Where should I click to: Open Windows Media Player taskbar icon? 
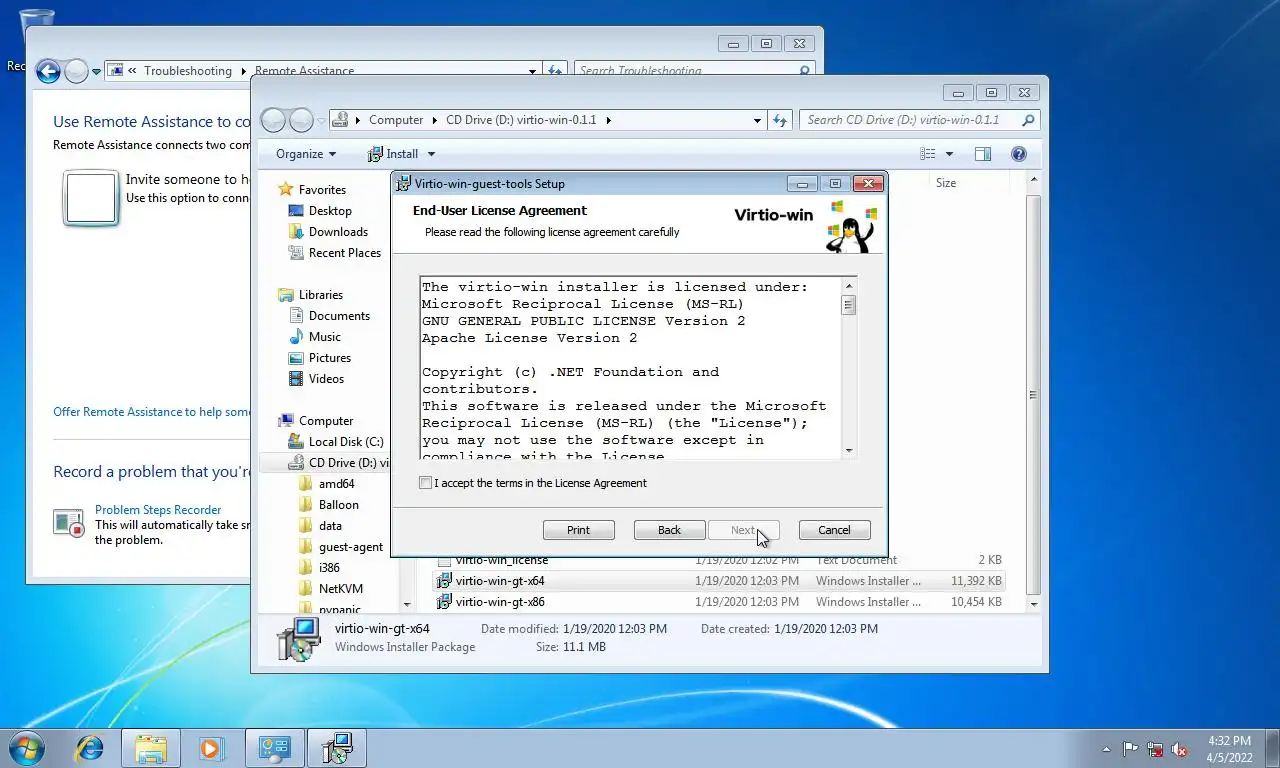(x=211, y=748)
